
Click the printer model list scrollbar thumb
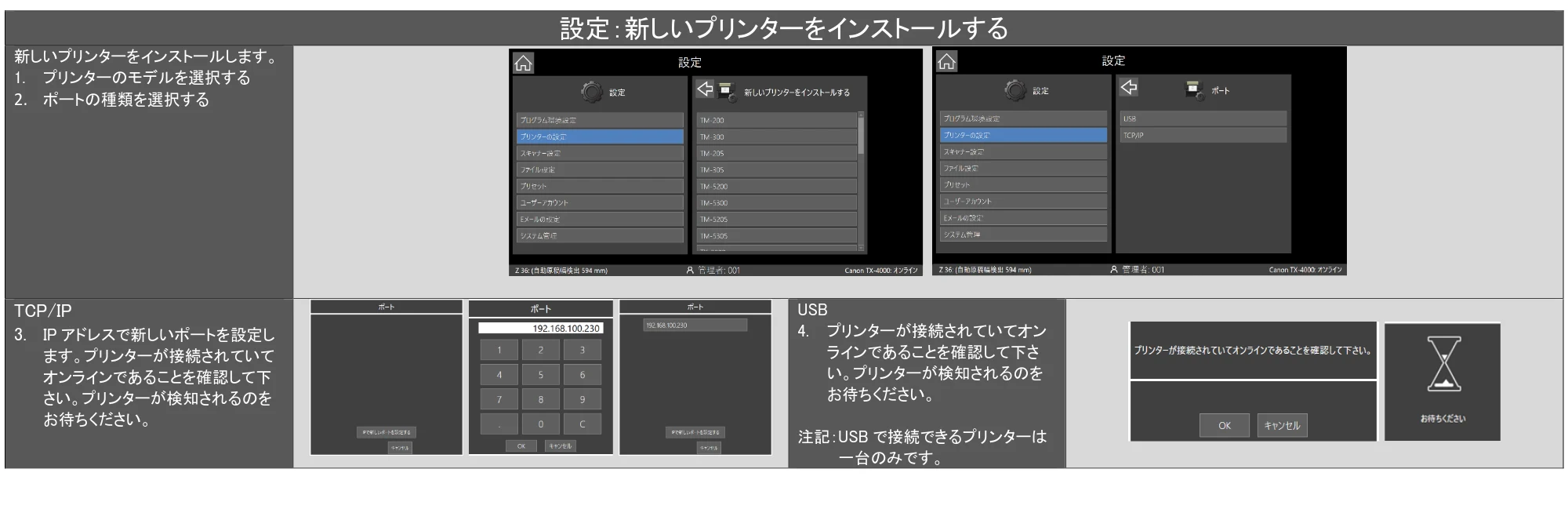(862, 135)
